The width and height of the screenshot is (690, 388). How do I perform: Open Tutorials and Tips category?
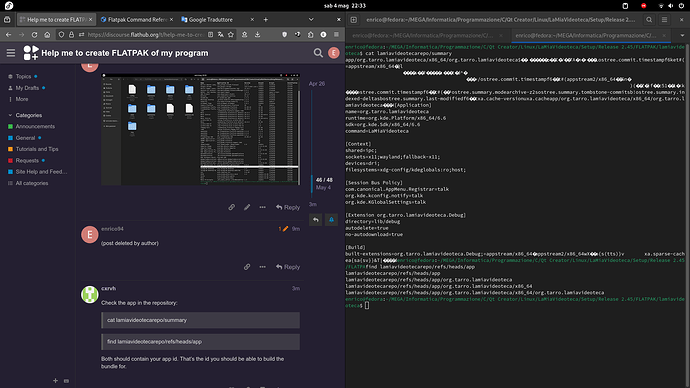[x=37, y=149]
